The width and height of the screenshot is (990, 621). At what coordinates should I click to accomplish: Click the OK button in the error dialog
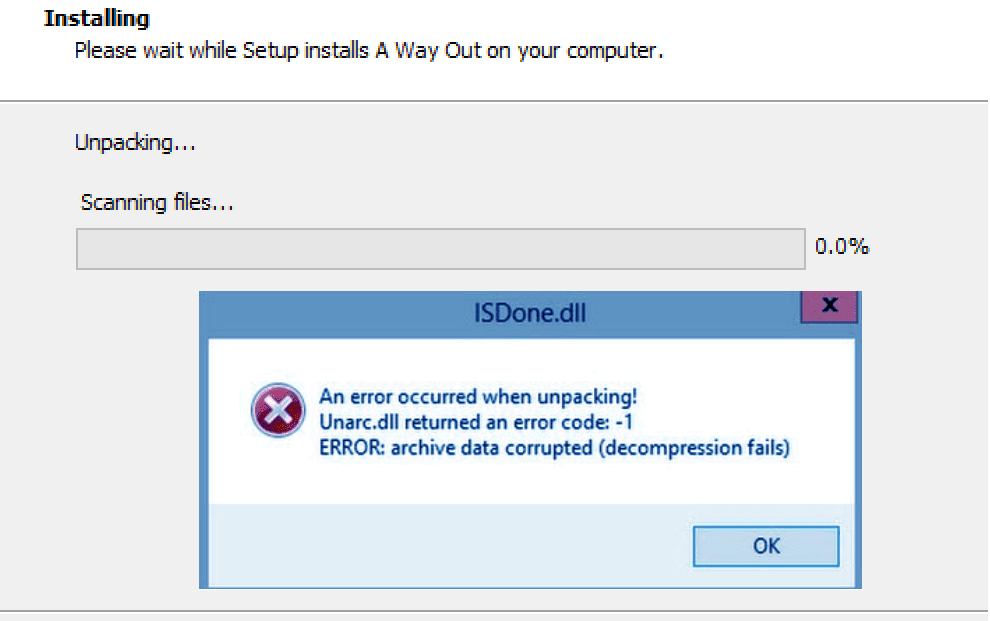coord(766,546)
